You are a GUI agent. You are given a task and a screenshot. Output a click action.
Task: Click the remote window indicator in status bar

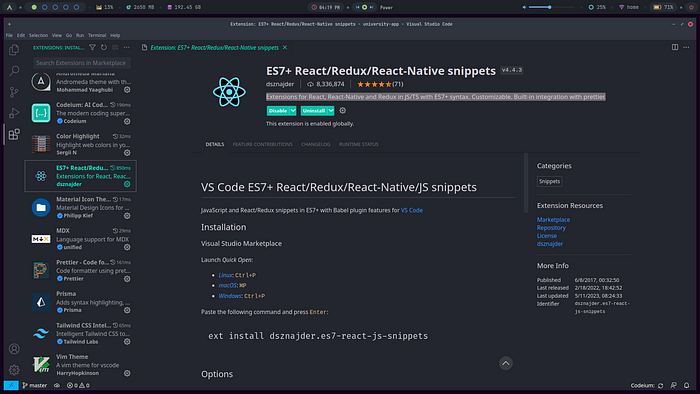click(x=11, y=385)
